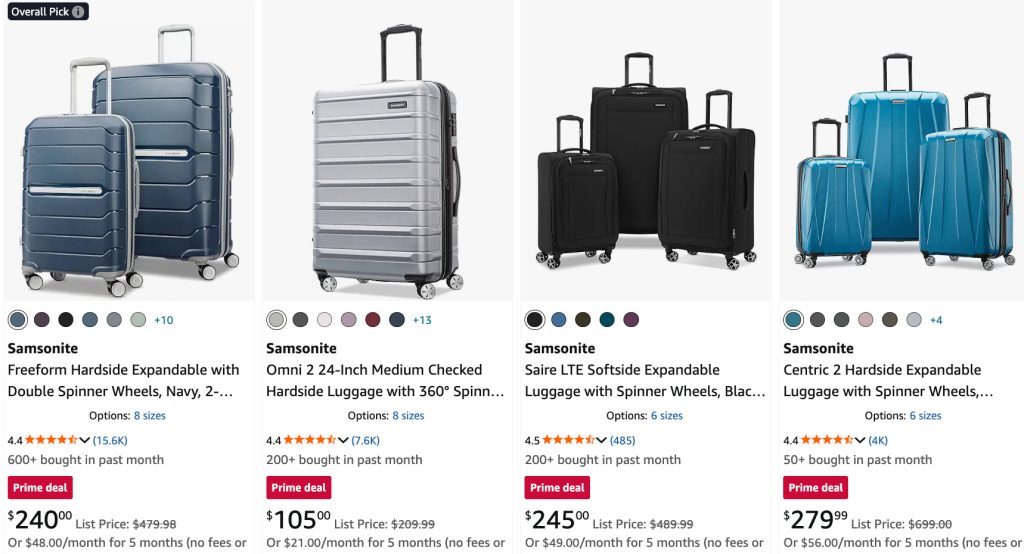Screen dimensions: 1024x554
Task: Select black color swatch for Saire LTE
Action: coord(535,320)
